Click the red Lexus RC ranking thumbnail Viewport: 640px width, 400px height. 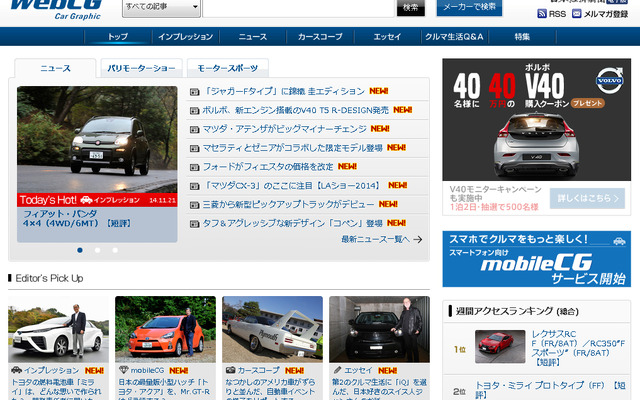[500, 347]
